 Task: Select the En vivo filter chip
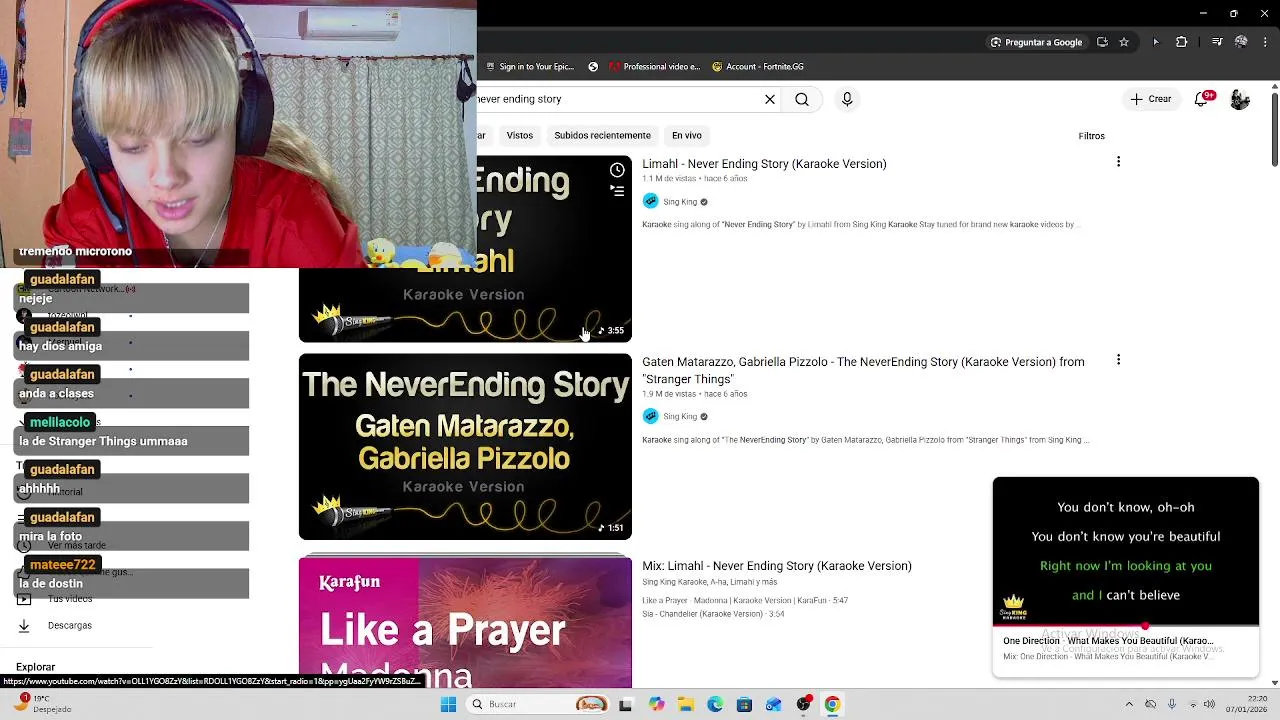click(686, 135)
